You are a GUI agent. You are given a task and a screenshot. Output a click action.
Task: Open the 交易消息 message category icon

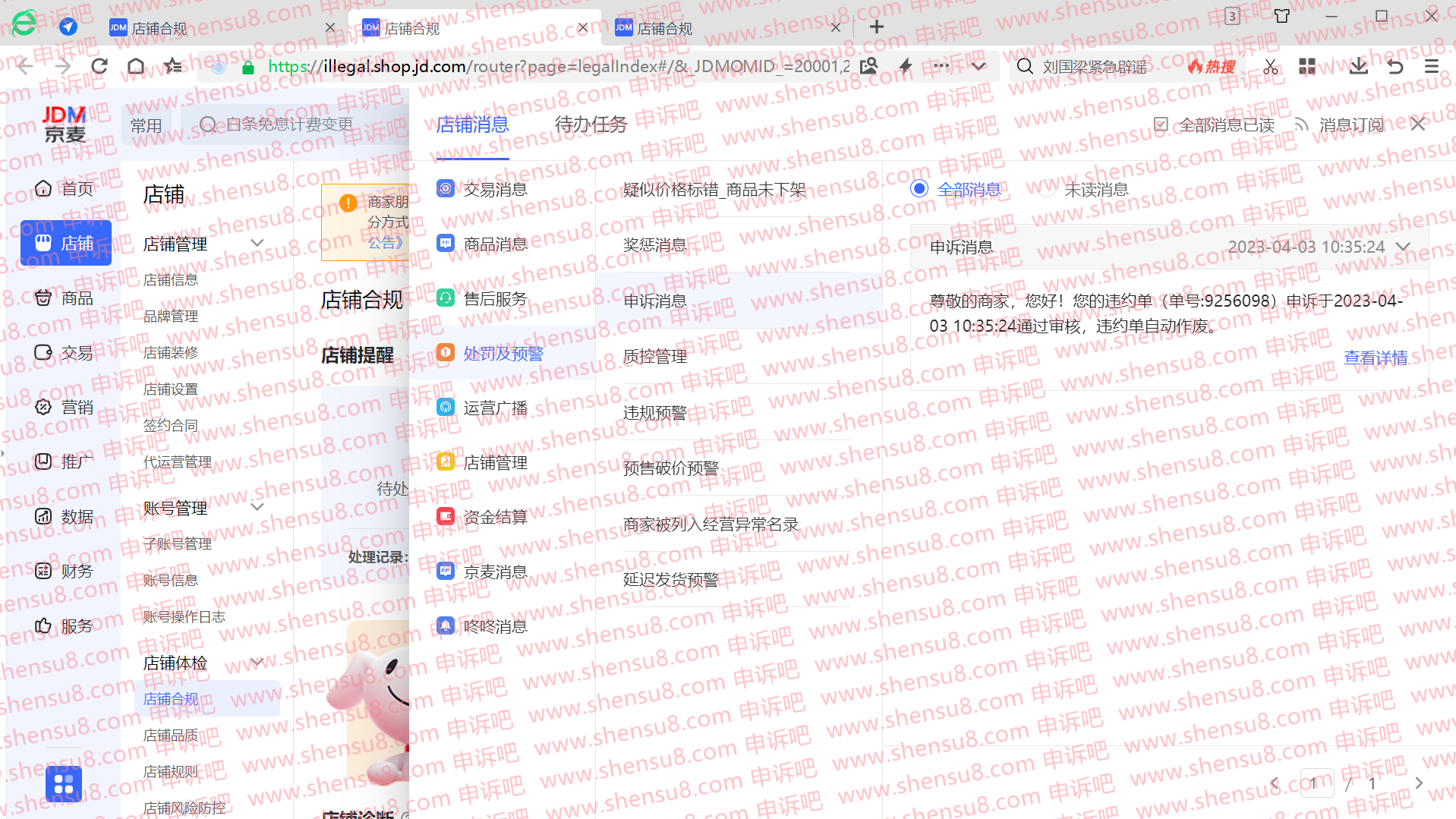point(446,188)
